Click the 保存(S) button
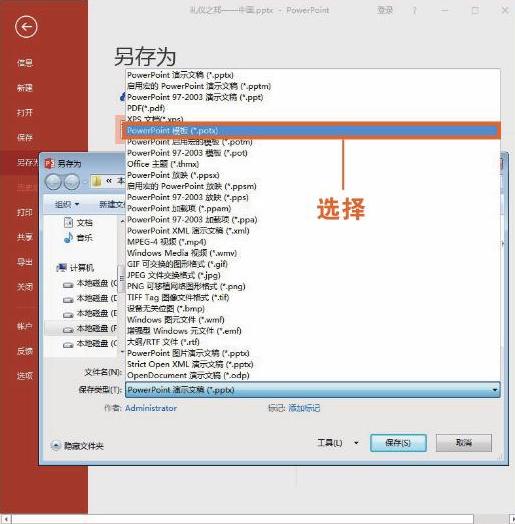The height and width of the screenshot is (524, 515). [x=398, y=443]
